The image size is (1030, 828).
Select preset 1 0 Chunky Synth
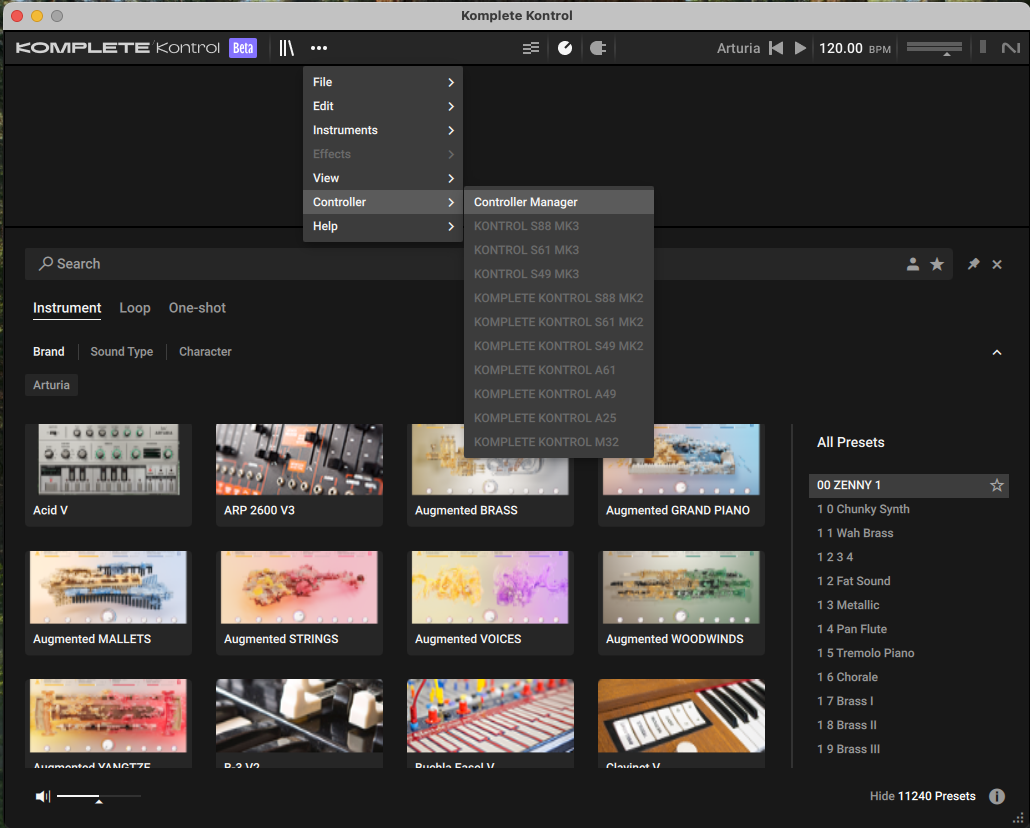862,509
